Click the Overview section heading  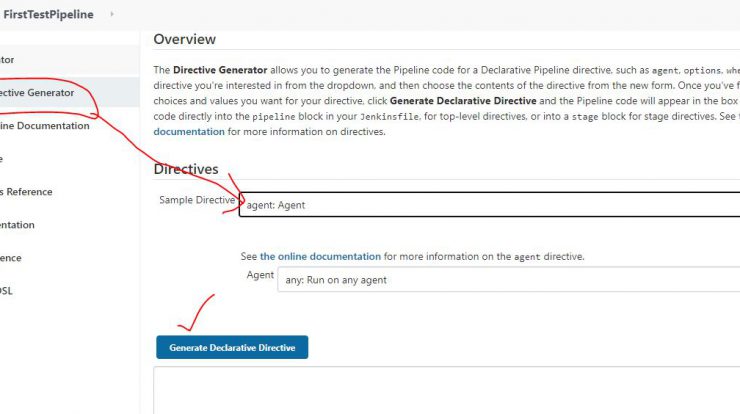coord(185,39)
